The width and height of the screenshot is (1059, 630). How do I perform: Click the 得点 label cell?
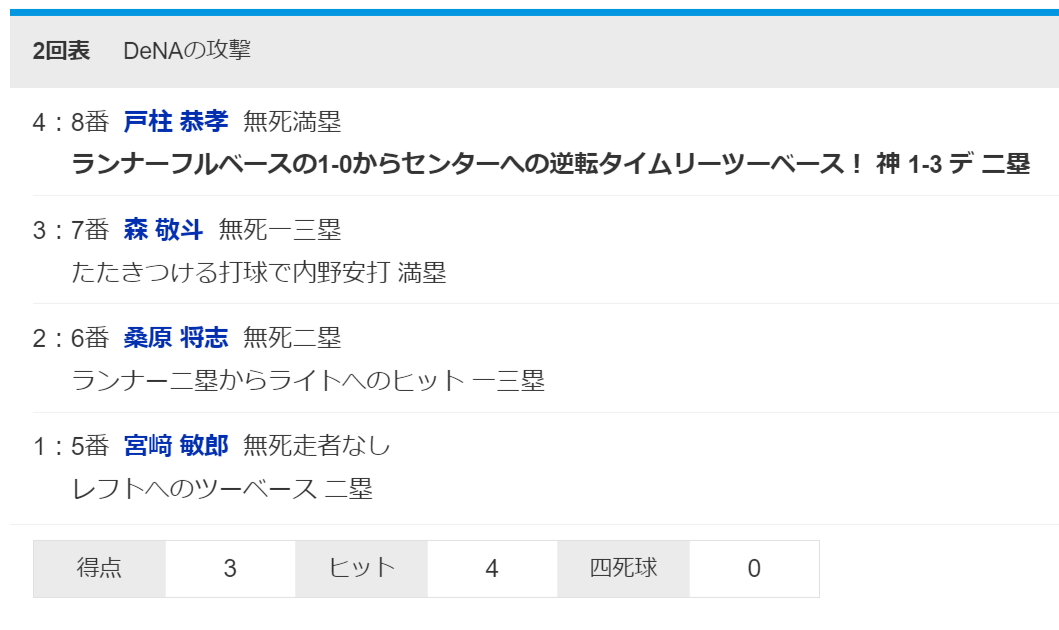[99, 569]
